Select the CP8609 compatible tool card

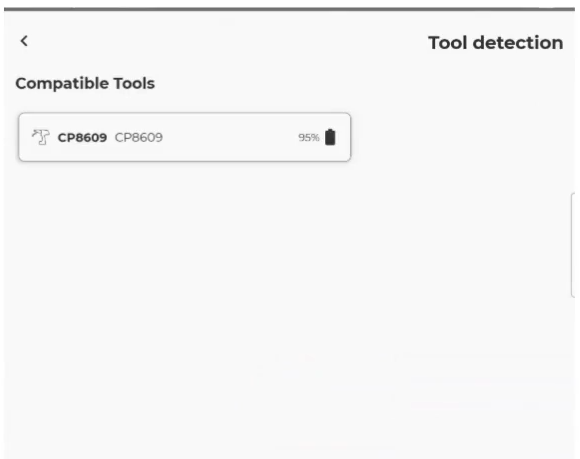185,137
